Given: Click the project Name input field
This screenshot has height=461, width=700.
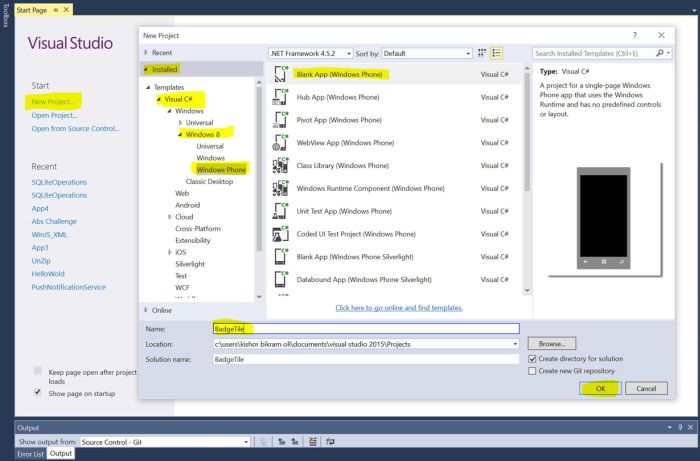Looking at the screenshot, I should [x=366, y=329].
